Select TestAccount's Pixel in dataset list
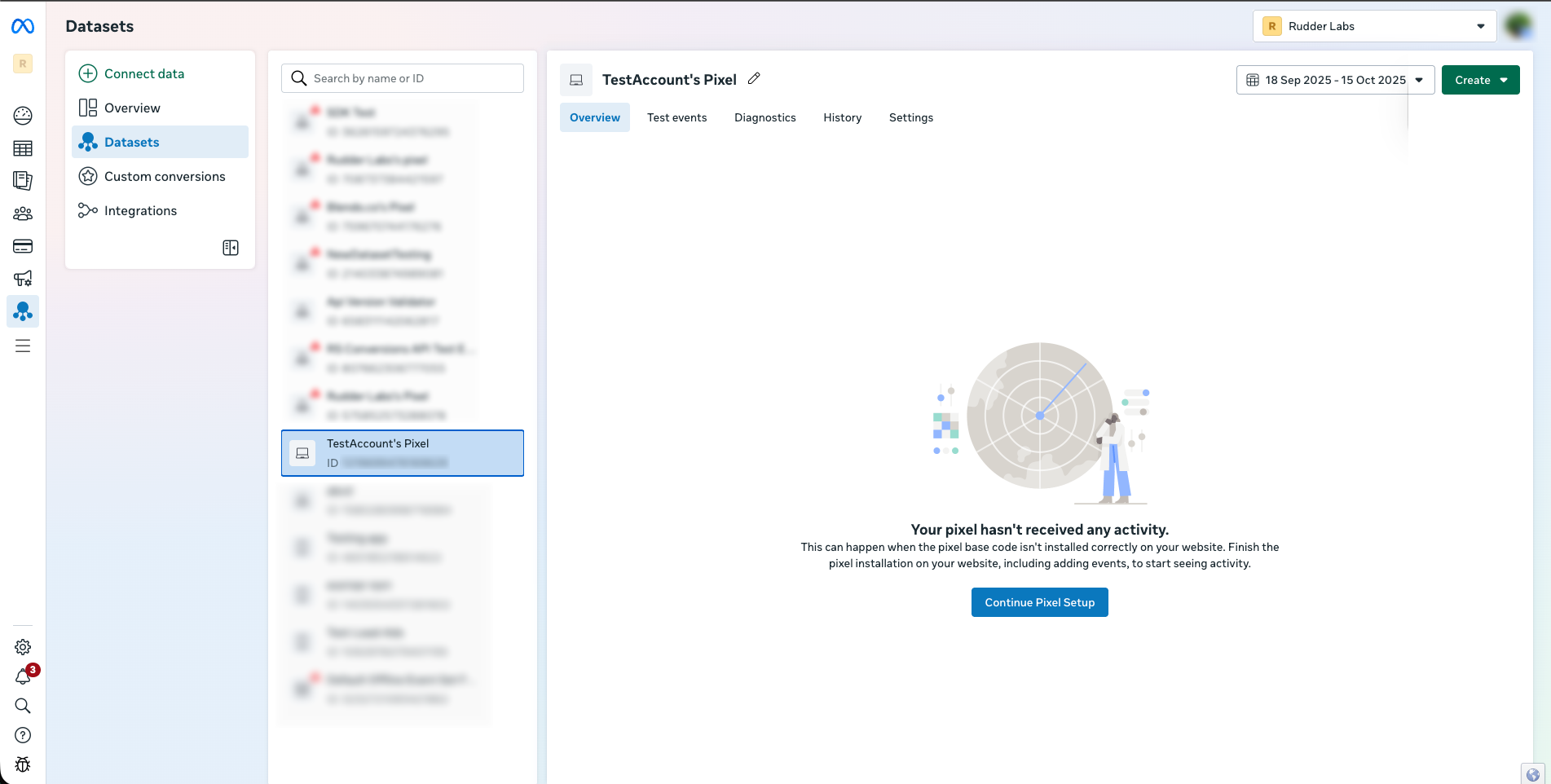The image size is (1551, 784). [402, 453]
